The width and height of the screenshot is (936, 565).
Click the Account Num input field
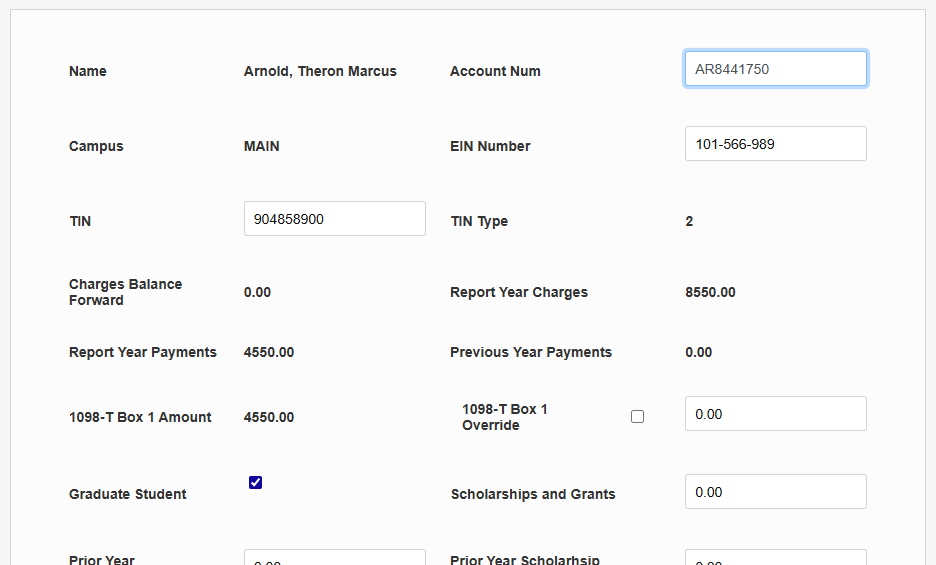(775, 69)
